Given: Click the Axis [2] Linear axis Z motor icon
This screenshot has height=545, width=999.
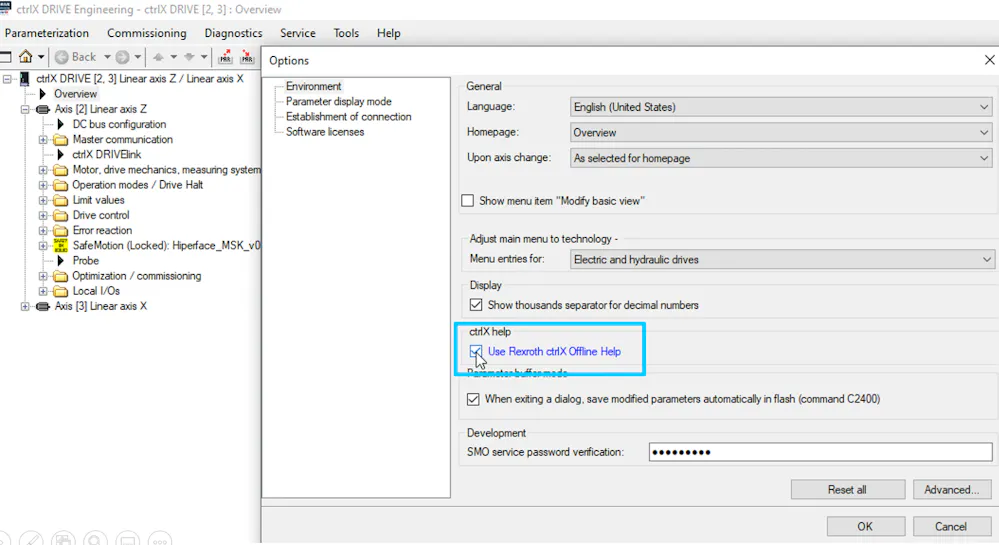Looking at the screenshot, I should pos(43,109).
